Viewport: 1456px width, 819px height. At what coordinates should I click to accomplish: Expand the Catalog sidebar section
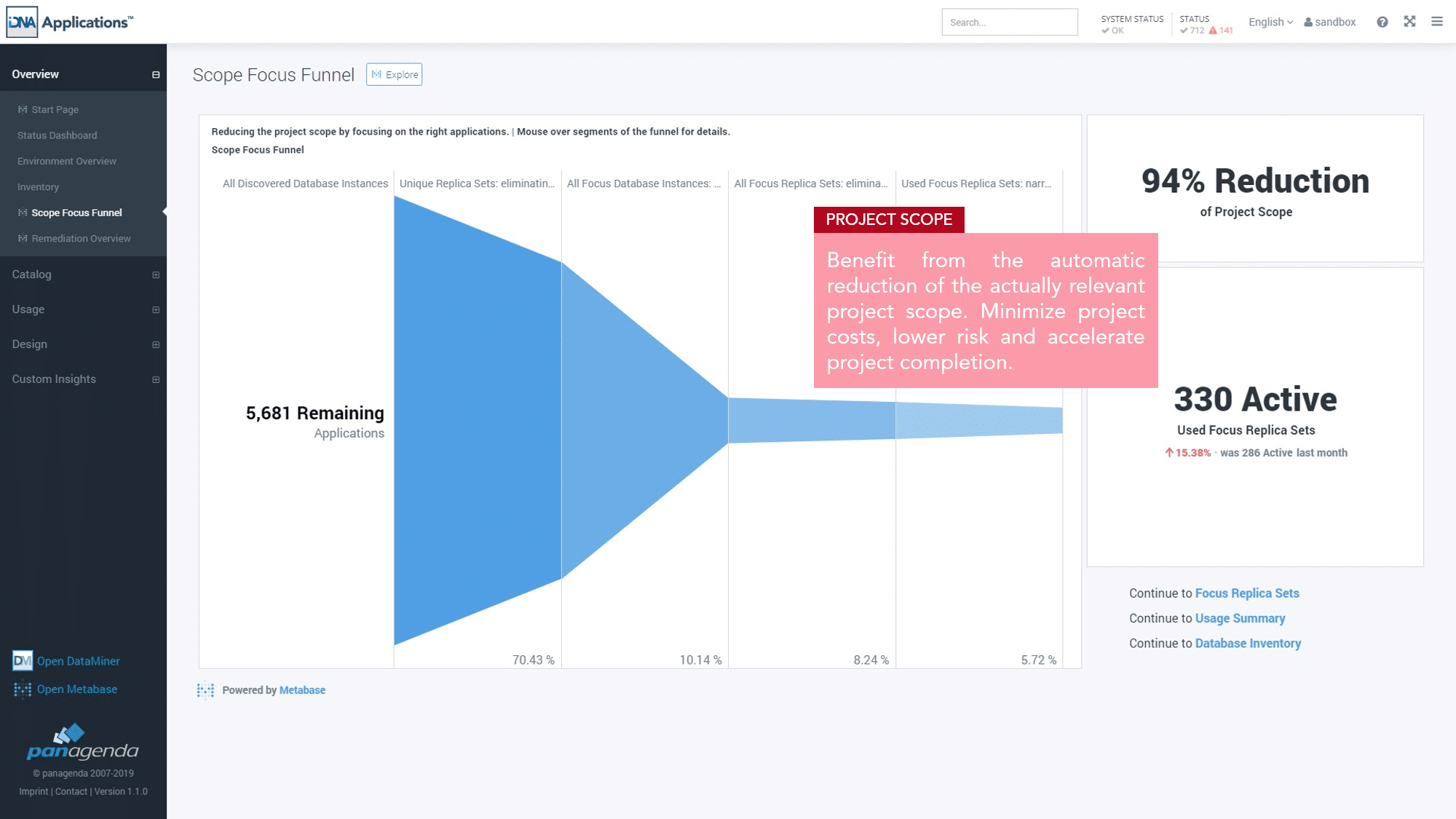(x=155, y=274)
